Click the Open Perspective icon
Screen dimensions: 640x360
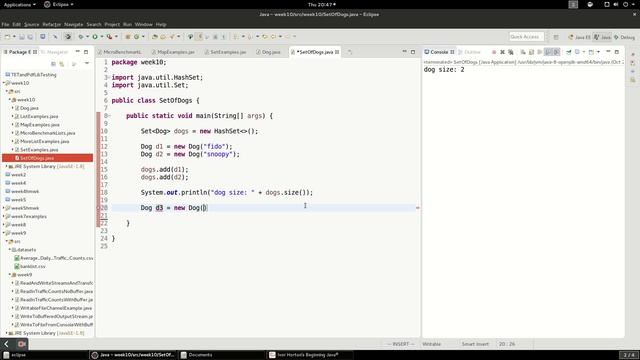556,37
